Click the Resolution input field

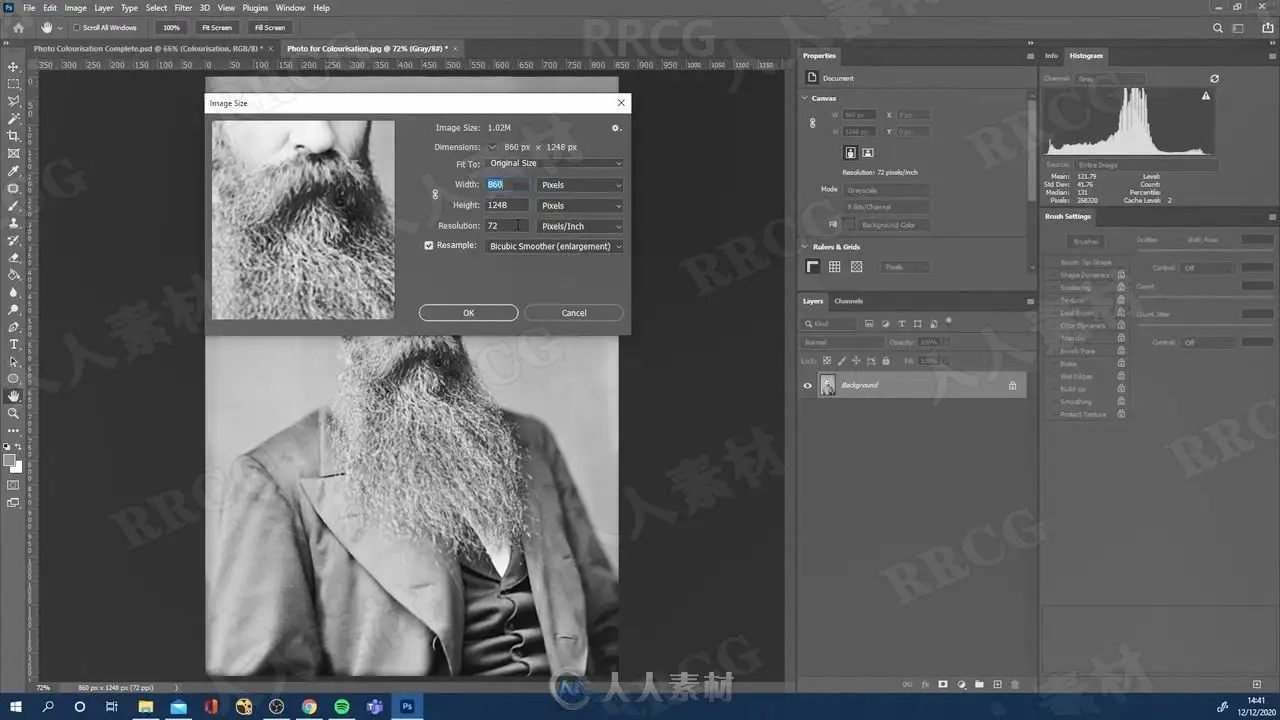(x=507, y=226)
